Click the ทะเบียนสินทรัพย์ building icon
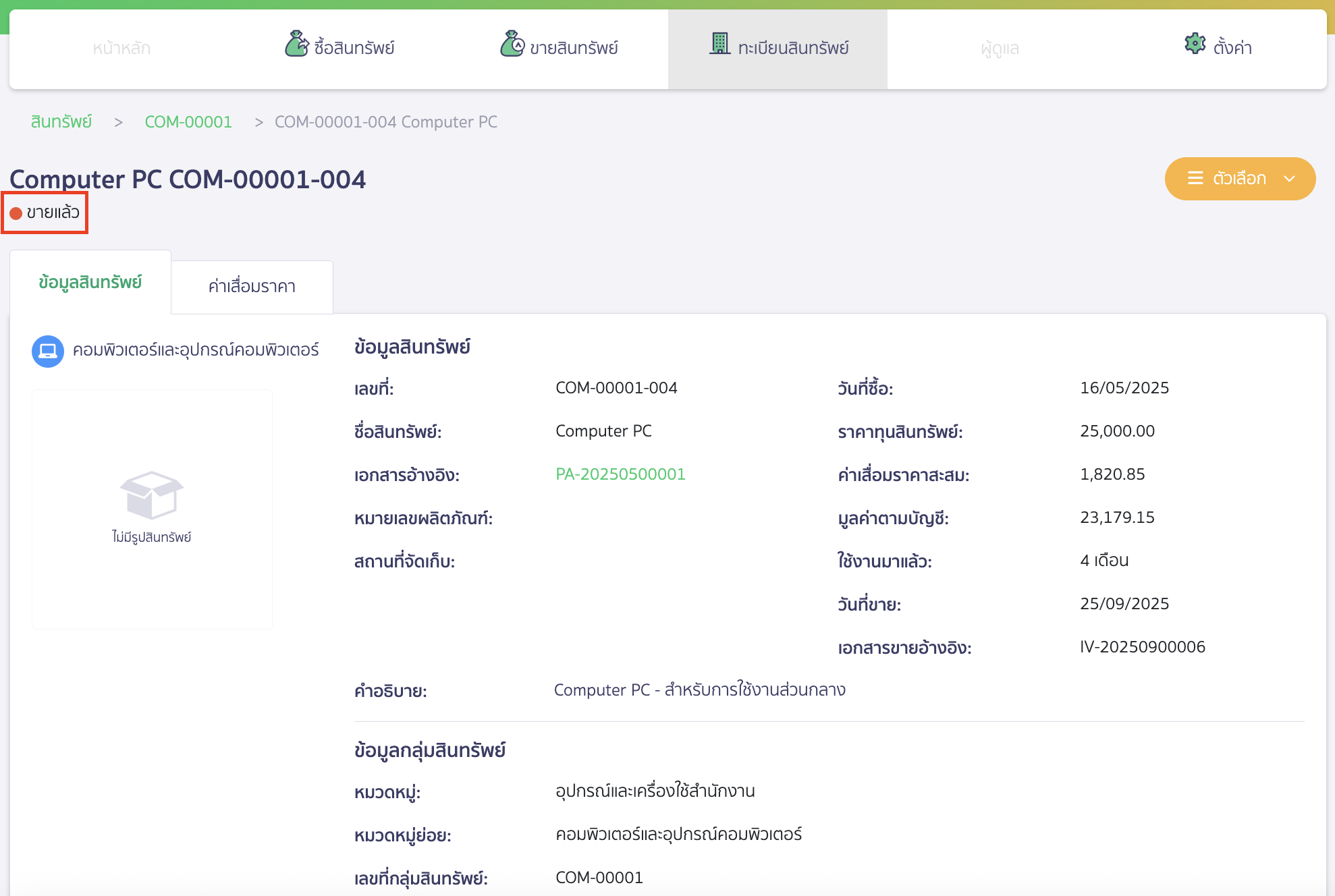 click(x=721, y=44)
